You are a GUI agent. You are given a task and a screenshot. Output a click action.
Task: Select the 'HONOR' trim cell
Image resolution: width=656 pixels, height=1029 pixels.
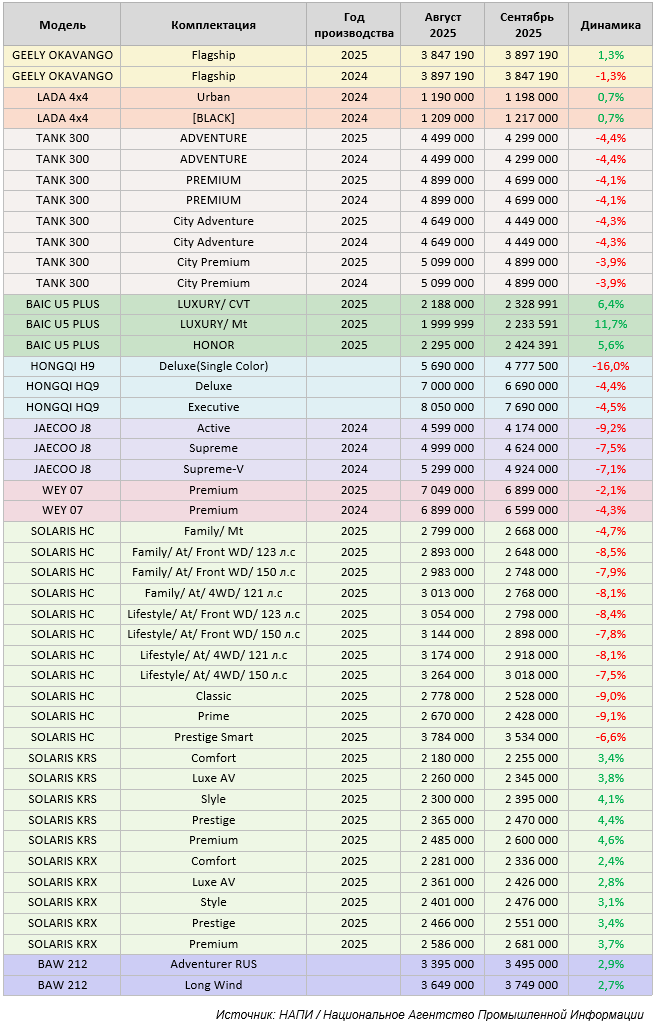click(x=213, y=345)
